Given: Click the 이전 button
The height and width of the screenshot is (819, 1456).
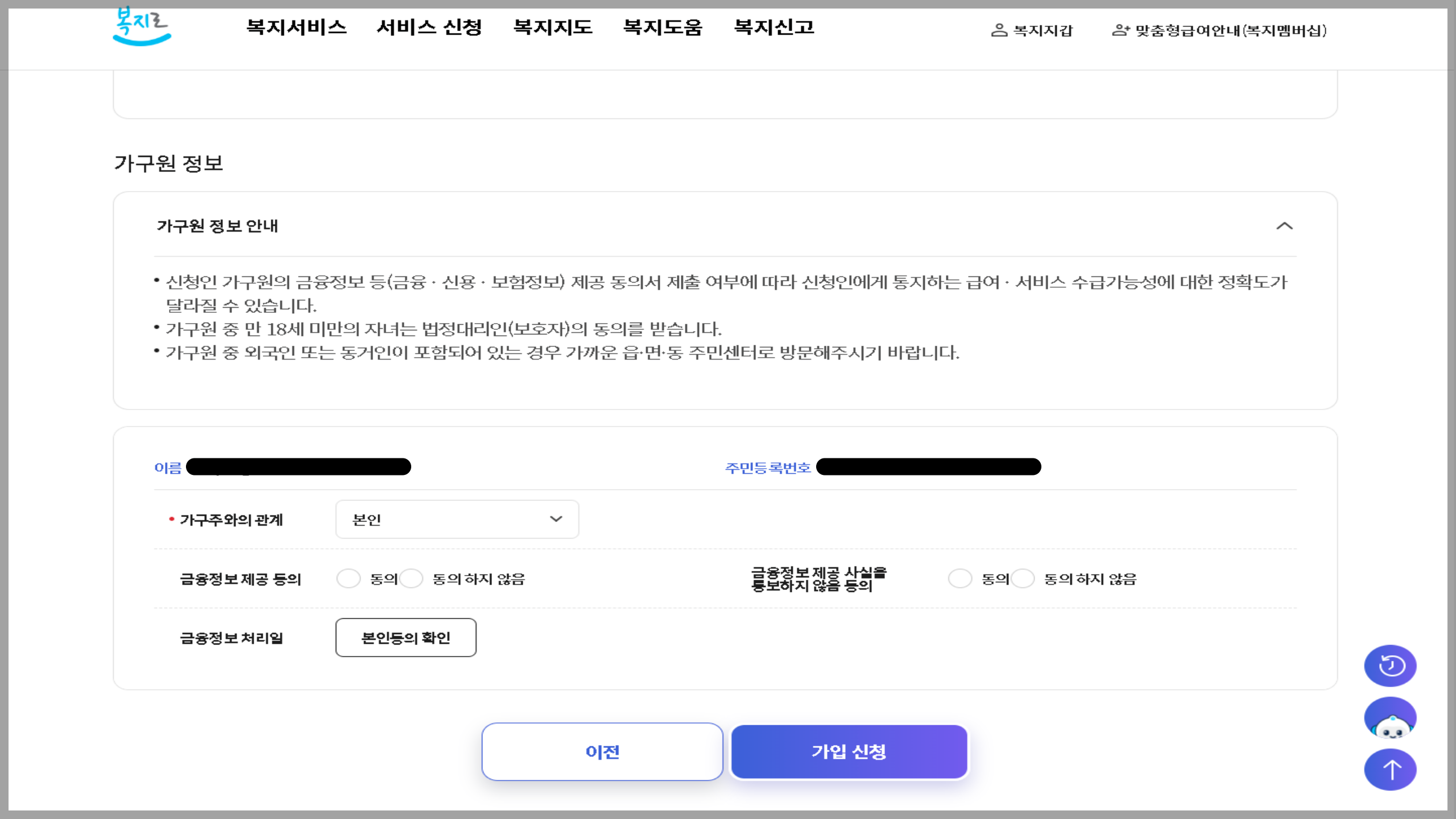Looking at the screenshot, I should [602, 751].
